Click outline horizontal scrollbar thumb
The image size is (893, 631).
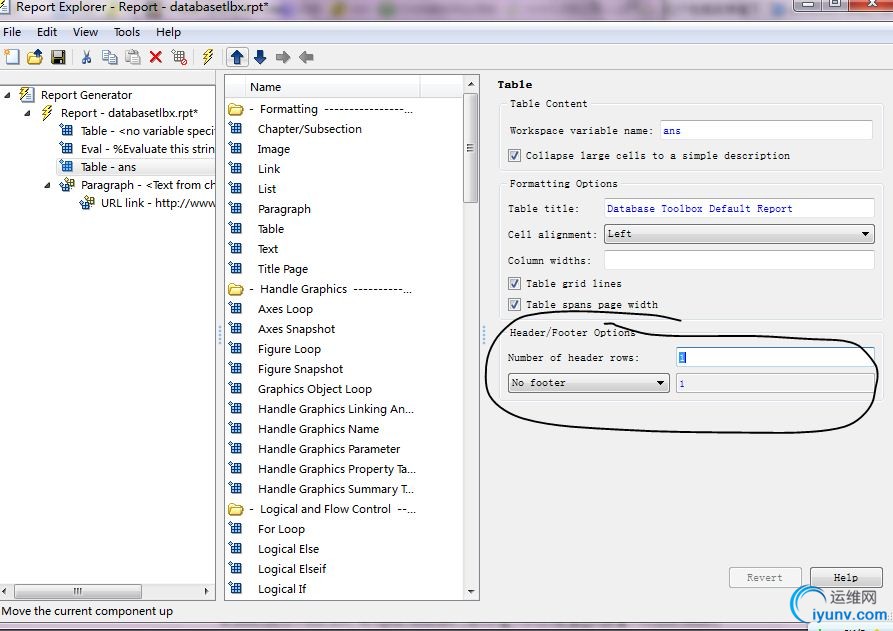[77, 591]
